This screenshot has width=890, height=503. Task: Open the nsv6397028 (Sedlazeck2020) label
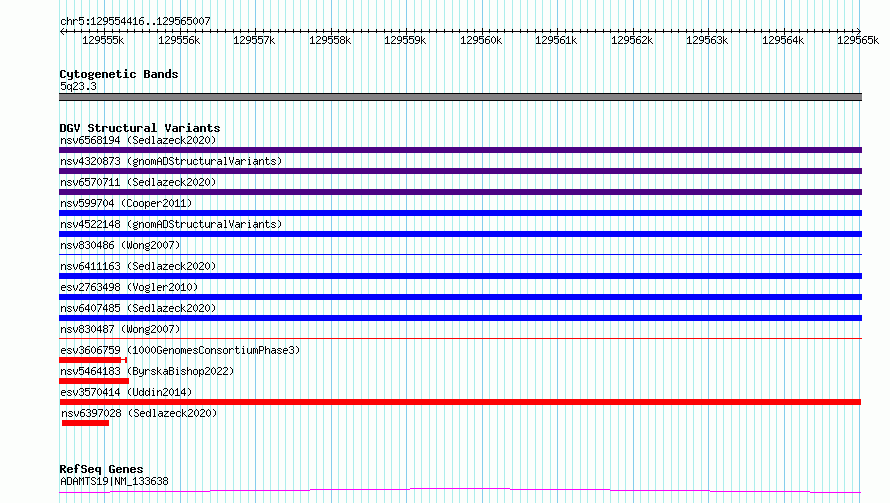[x=139, y=413]
